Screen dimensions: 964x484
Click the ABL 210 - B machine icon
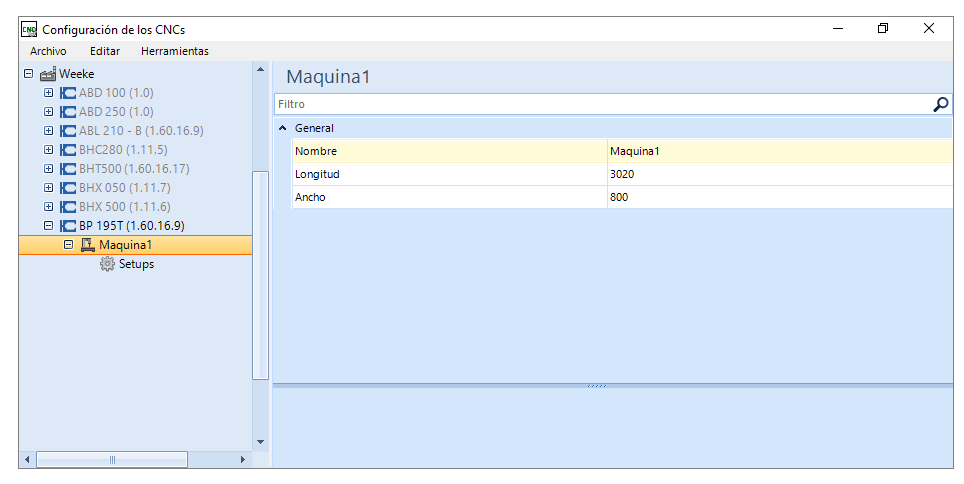pos(68,131)
